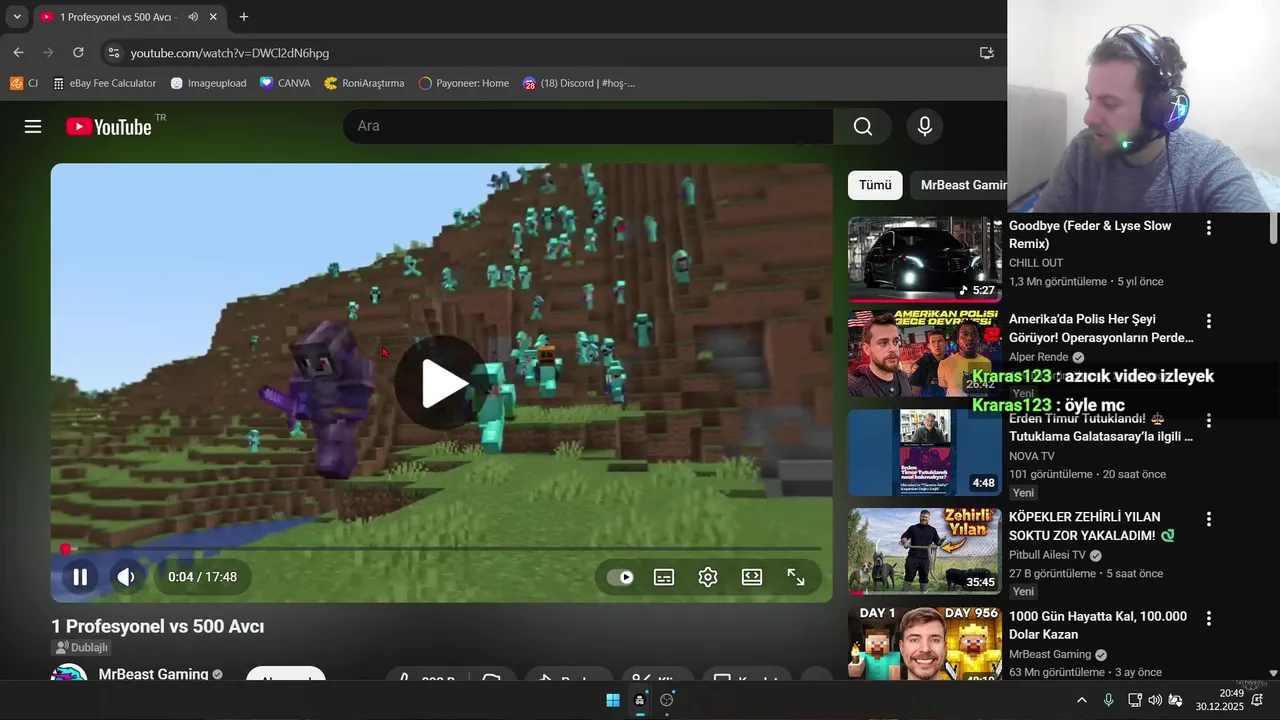Open the RoniAraştırma bookmark
Viewport: 1280px width, 720px height.
(x=364, y=83)
